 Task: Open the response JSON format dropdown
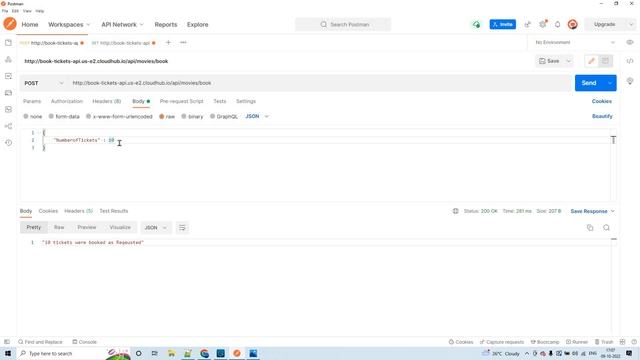(156, 228)
